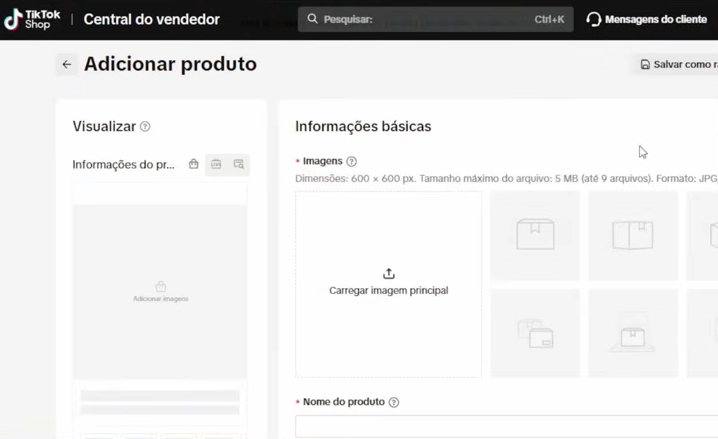
Task: Click the TikTok Shop logo
Action: pyautogui.click(x=32, y=19)
